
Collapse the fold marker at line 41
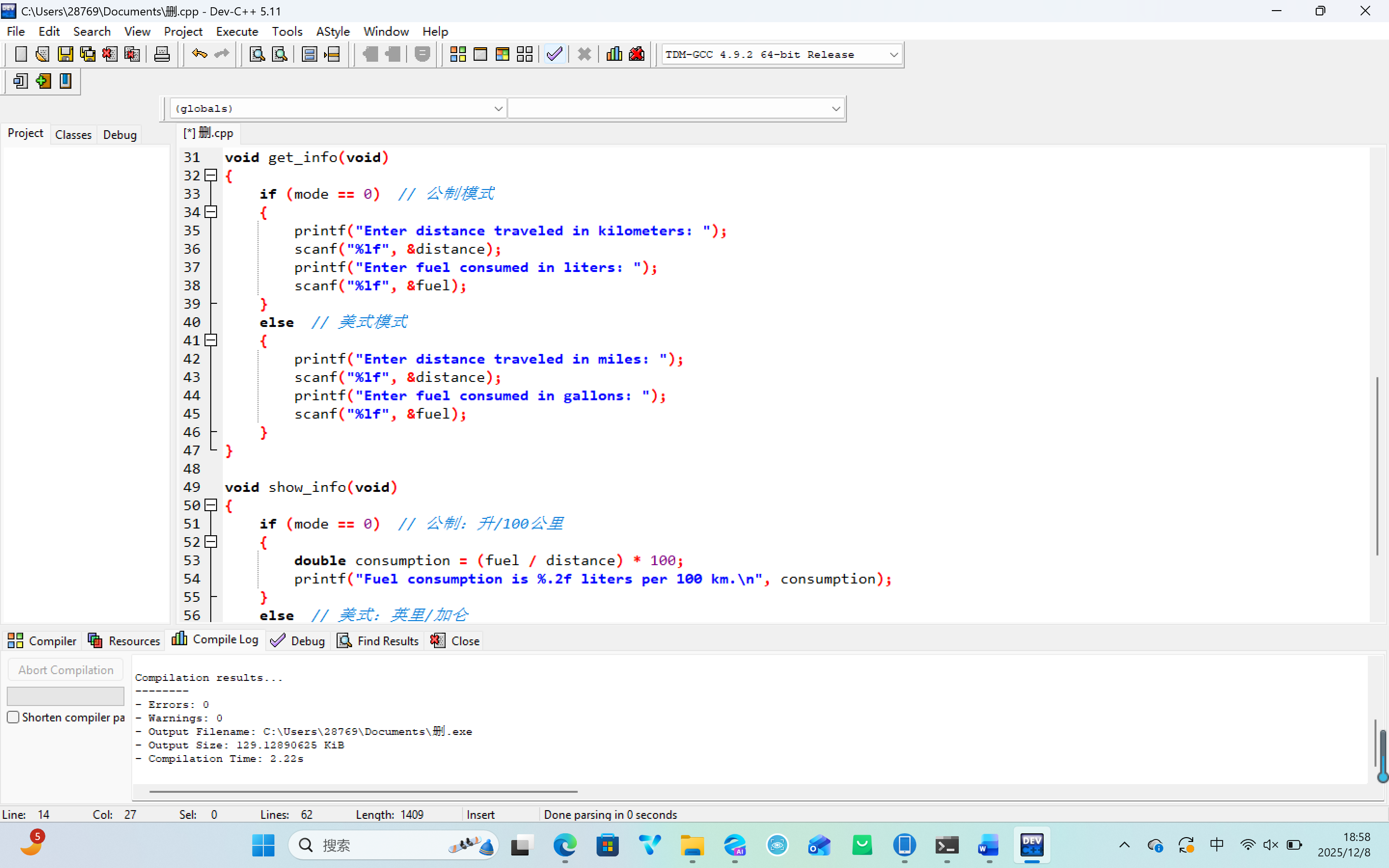point(211,340)
